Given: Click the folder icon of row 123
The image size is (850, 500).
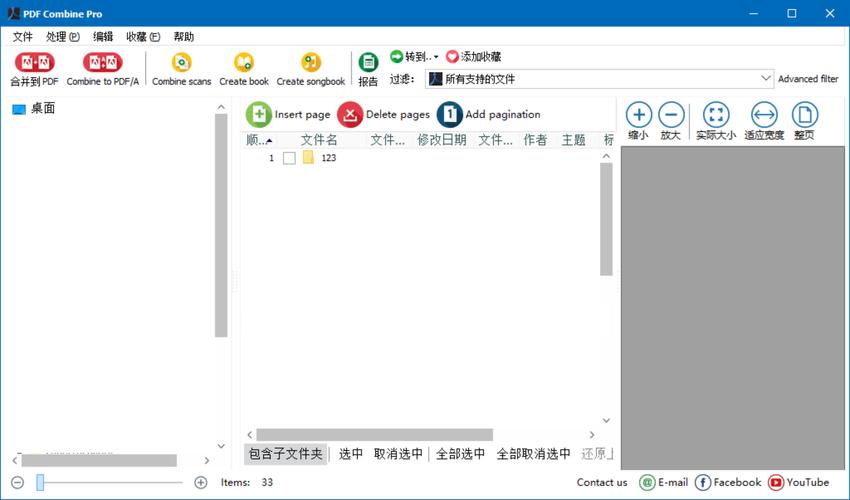Looking at the screenshot, I should coord(308,158).
